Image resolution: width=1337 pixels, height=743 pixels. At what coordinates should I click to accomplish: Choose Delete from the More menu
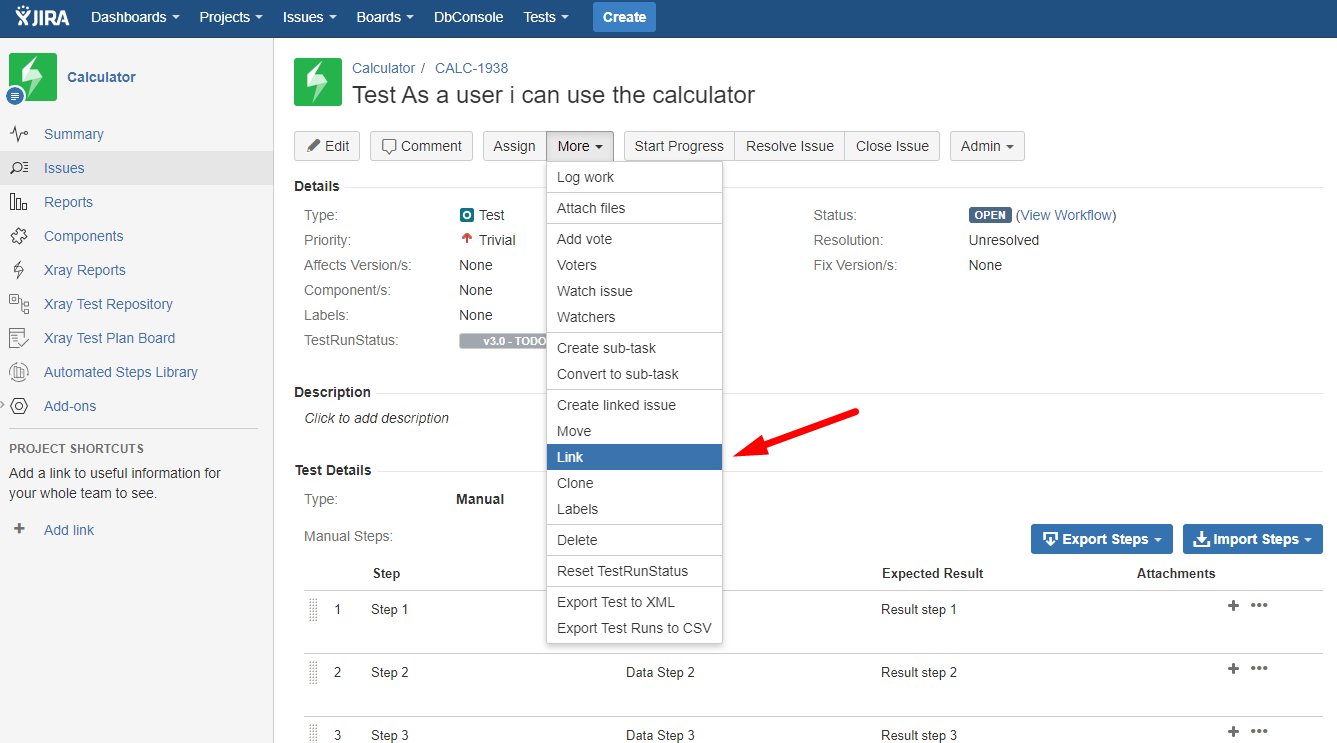click(634, 540)
